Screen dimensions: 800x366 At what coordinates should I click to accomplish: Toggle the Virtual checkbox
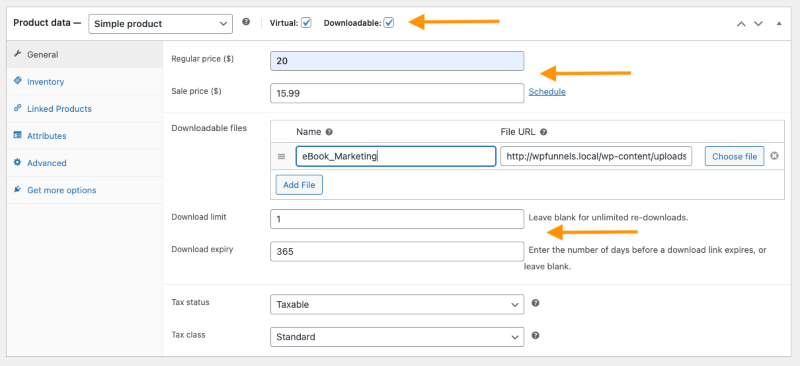click(x=306, y=23)
